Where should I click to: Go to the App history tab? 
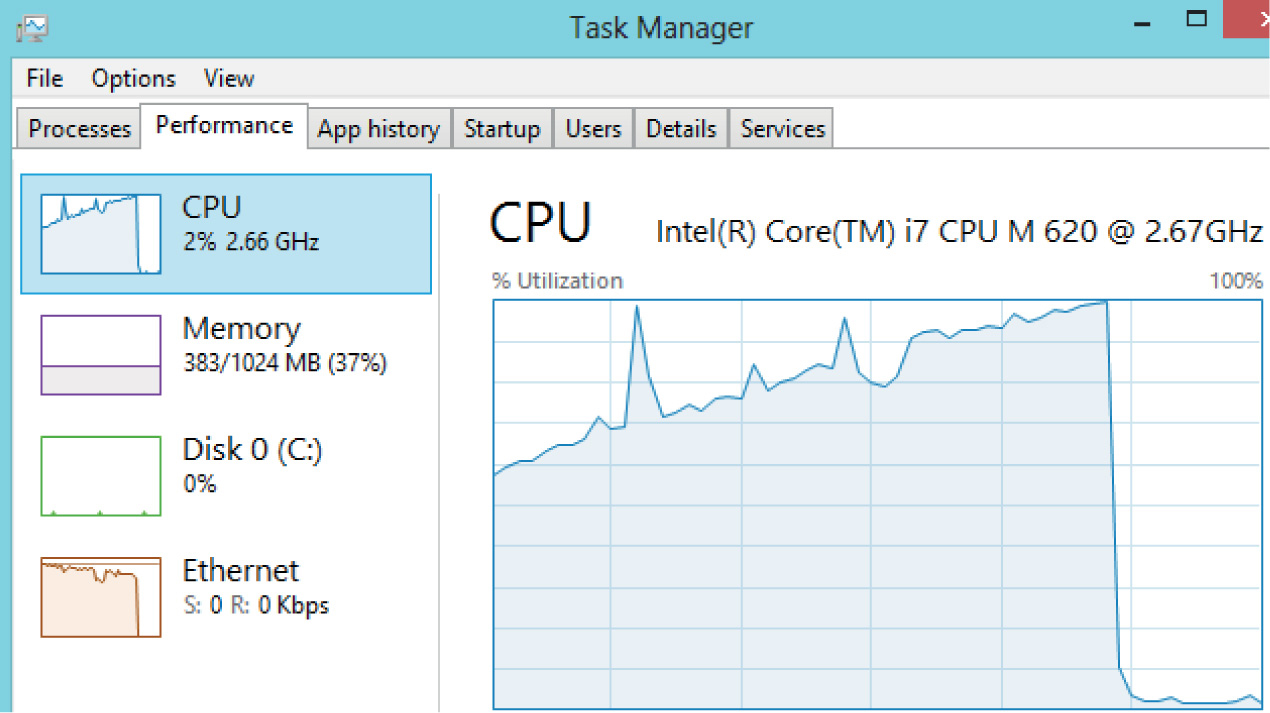coord(379,129)
